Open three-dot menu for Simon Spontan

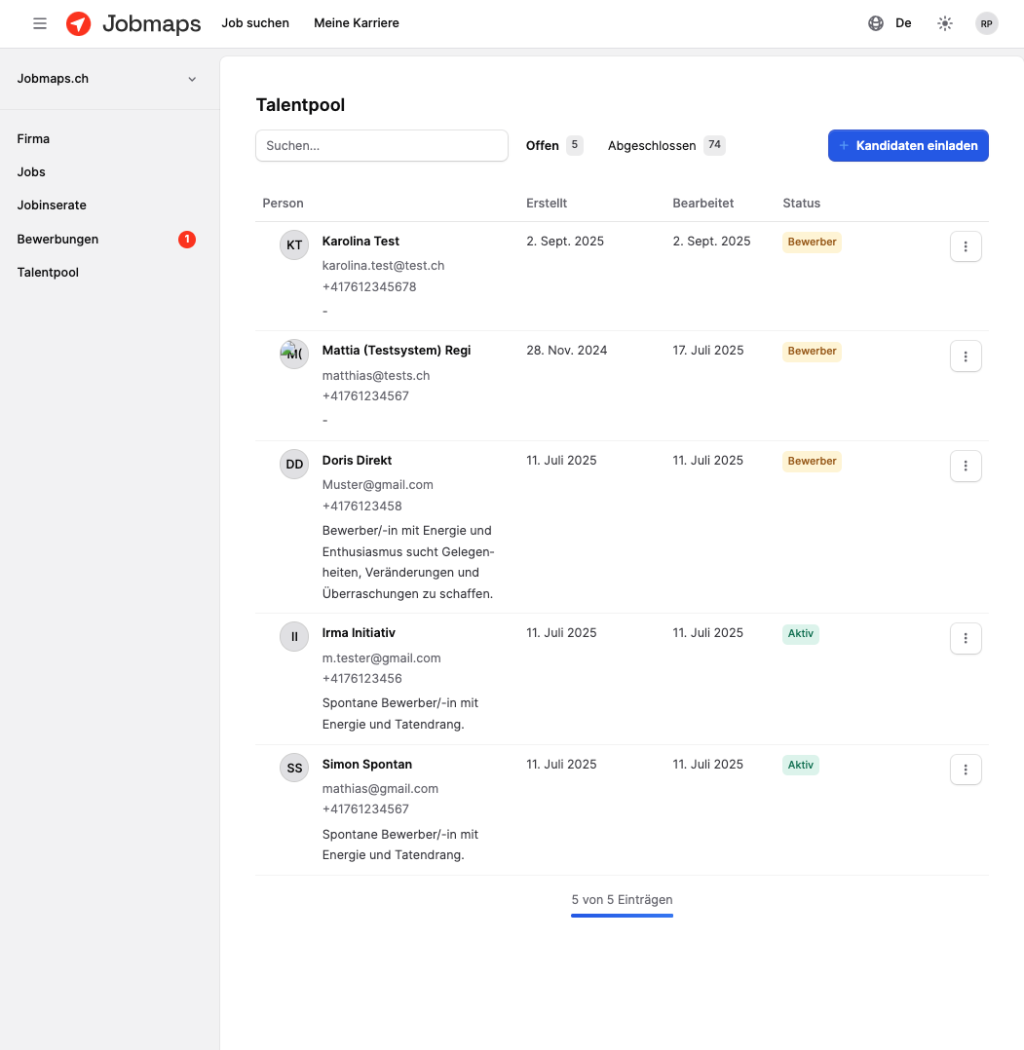(965, 770)
